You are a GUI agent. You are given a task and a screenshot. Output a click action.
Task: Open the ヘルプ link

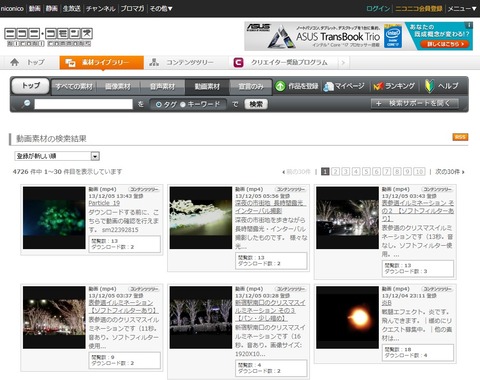point(448,86)
